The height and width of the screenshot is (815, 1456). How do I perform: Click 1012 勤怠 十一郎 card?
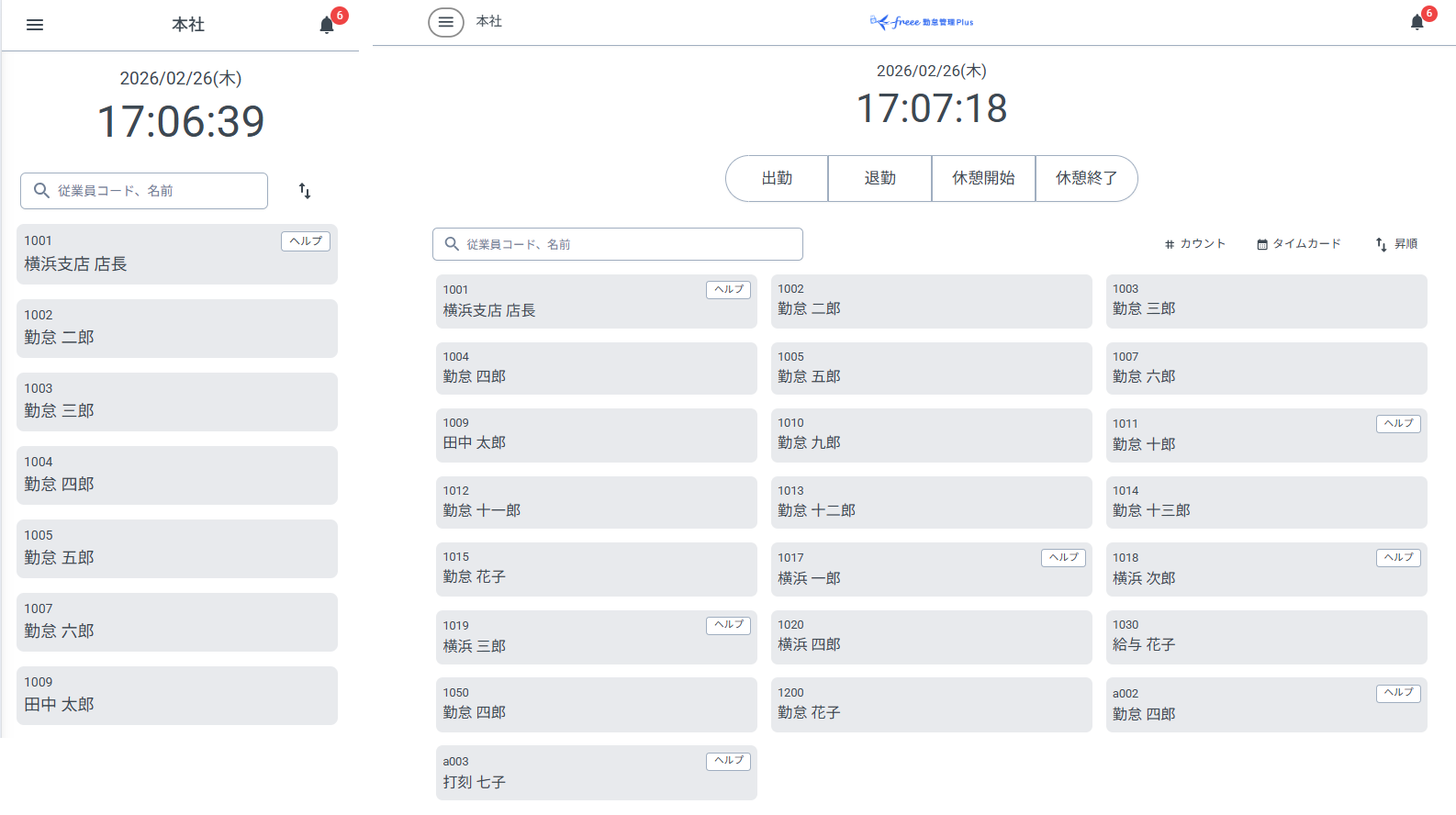point(597,503)
